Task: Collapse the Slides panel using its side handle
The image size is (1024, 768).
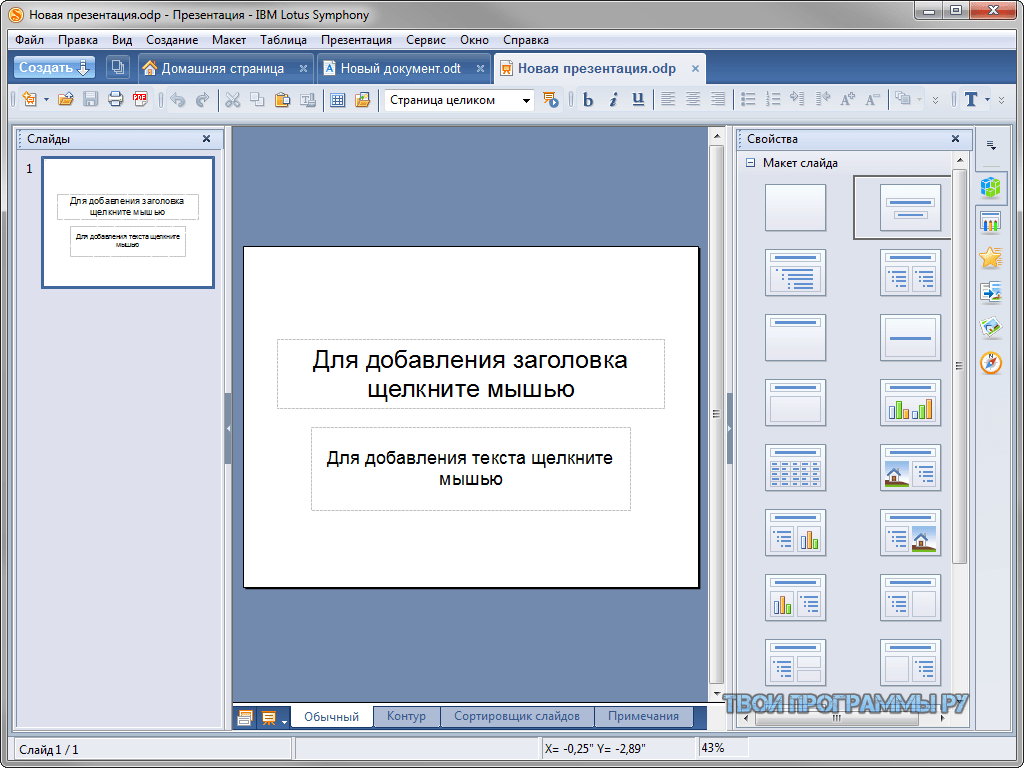Action: tap(228, 428)
